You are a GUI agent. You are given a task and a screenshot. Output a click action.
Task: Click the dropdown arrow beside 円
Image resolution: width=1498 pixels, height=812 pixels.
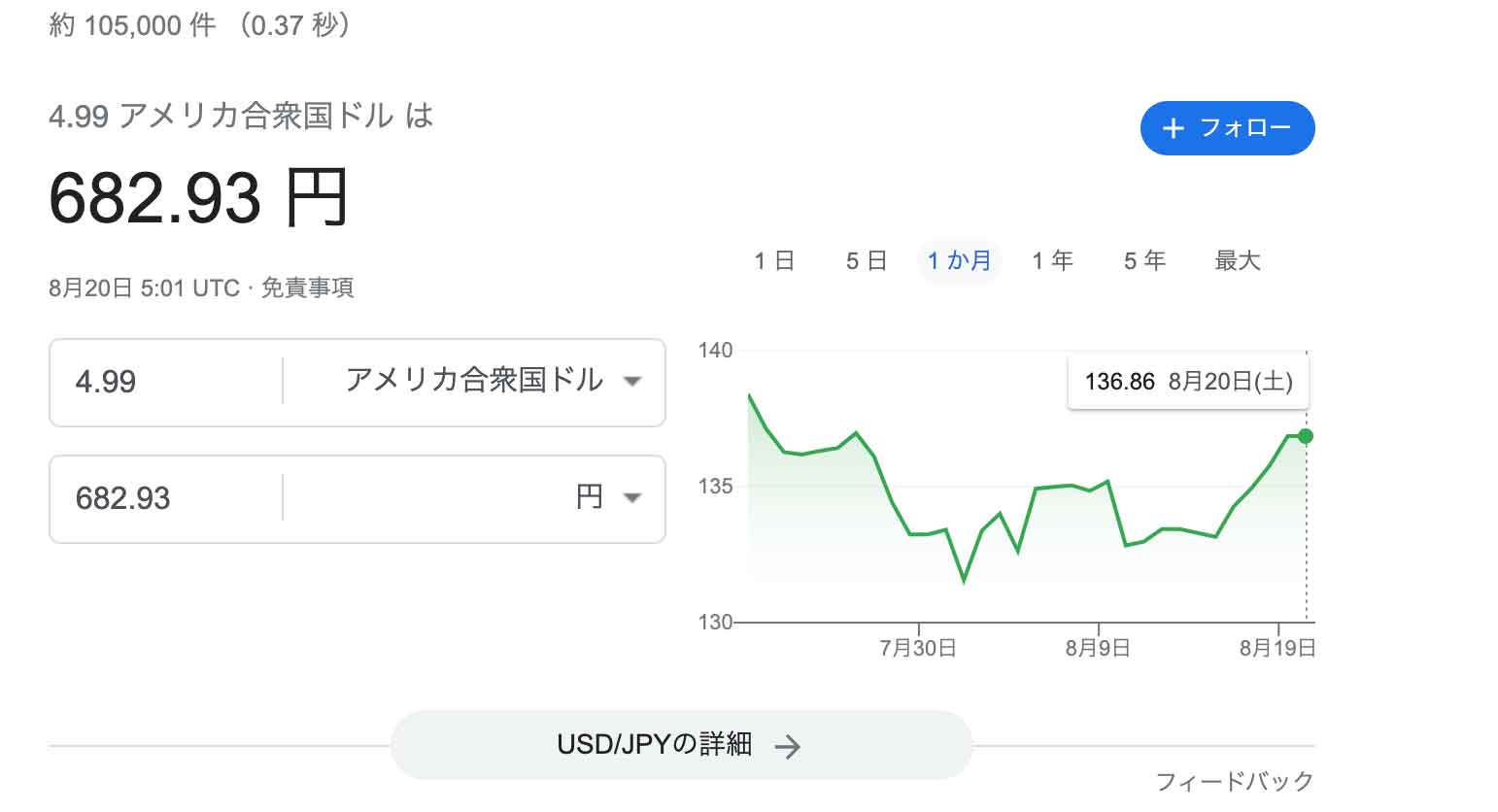click(x=632, y=498)
